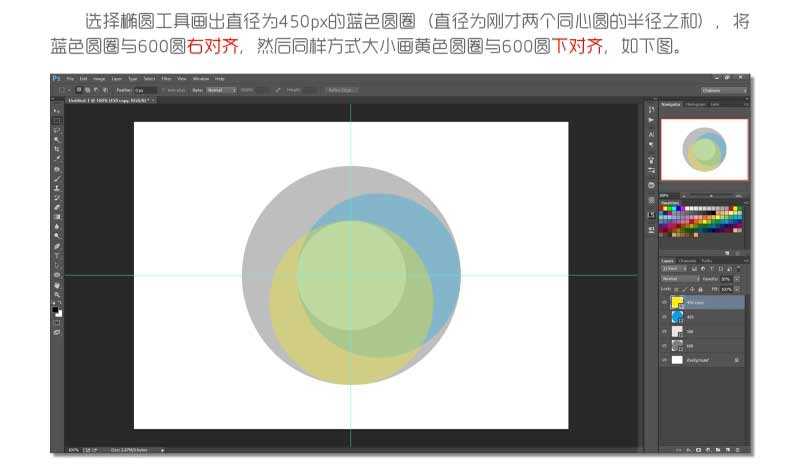Open the Window menu
This screenshot has height=467, width=800.
200,78
